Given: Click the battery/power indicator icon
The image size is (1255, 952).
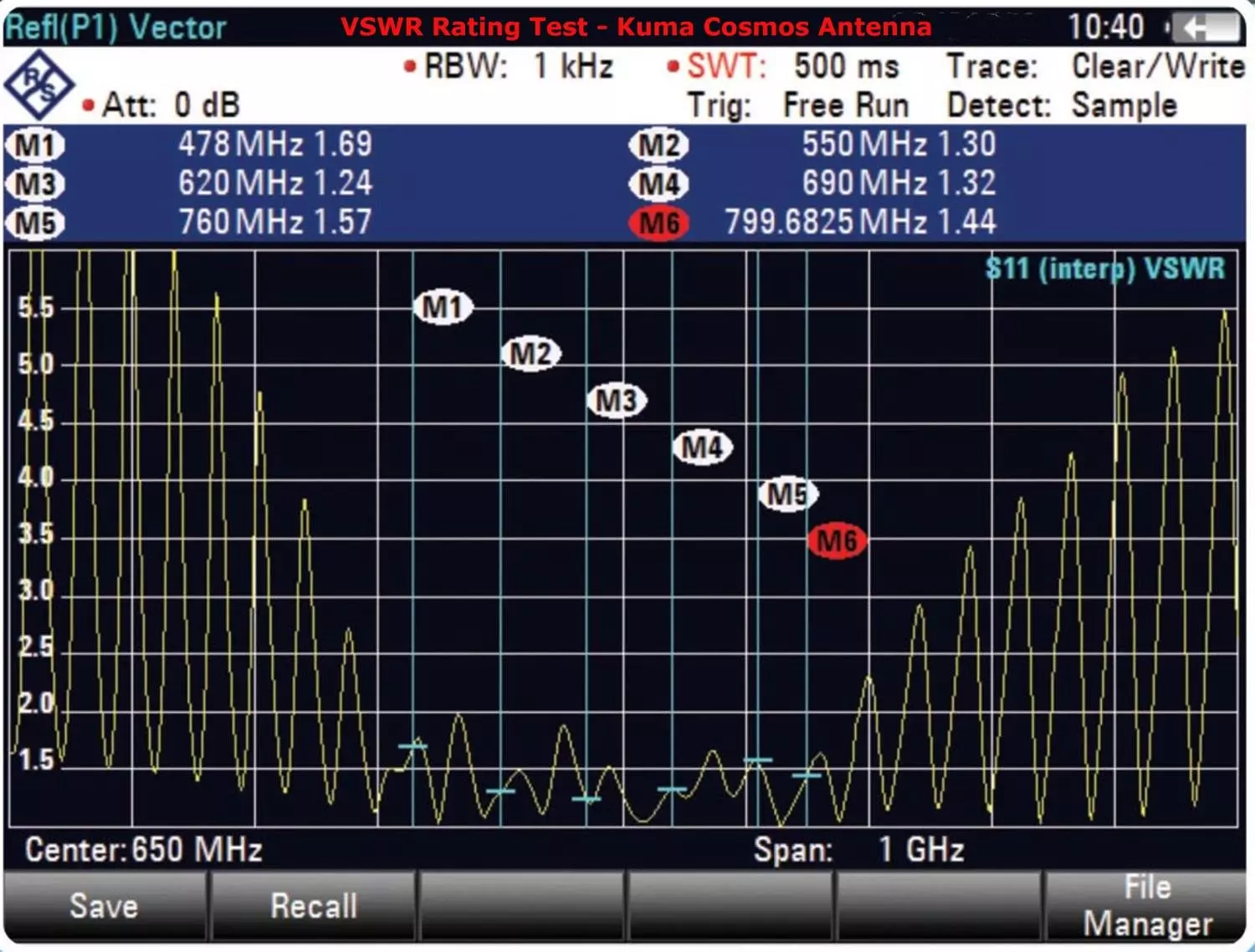Looking at the screenshot, I should 1205,28.
